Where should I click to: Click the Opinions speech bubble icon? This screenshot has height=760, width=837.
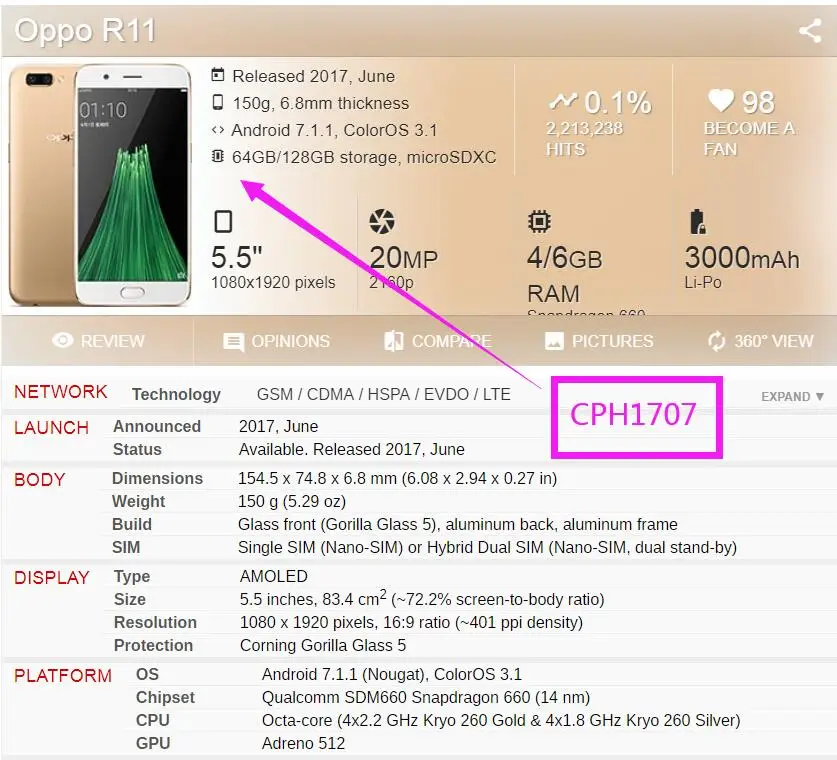click(x=233, y=342)
